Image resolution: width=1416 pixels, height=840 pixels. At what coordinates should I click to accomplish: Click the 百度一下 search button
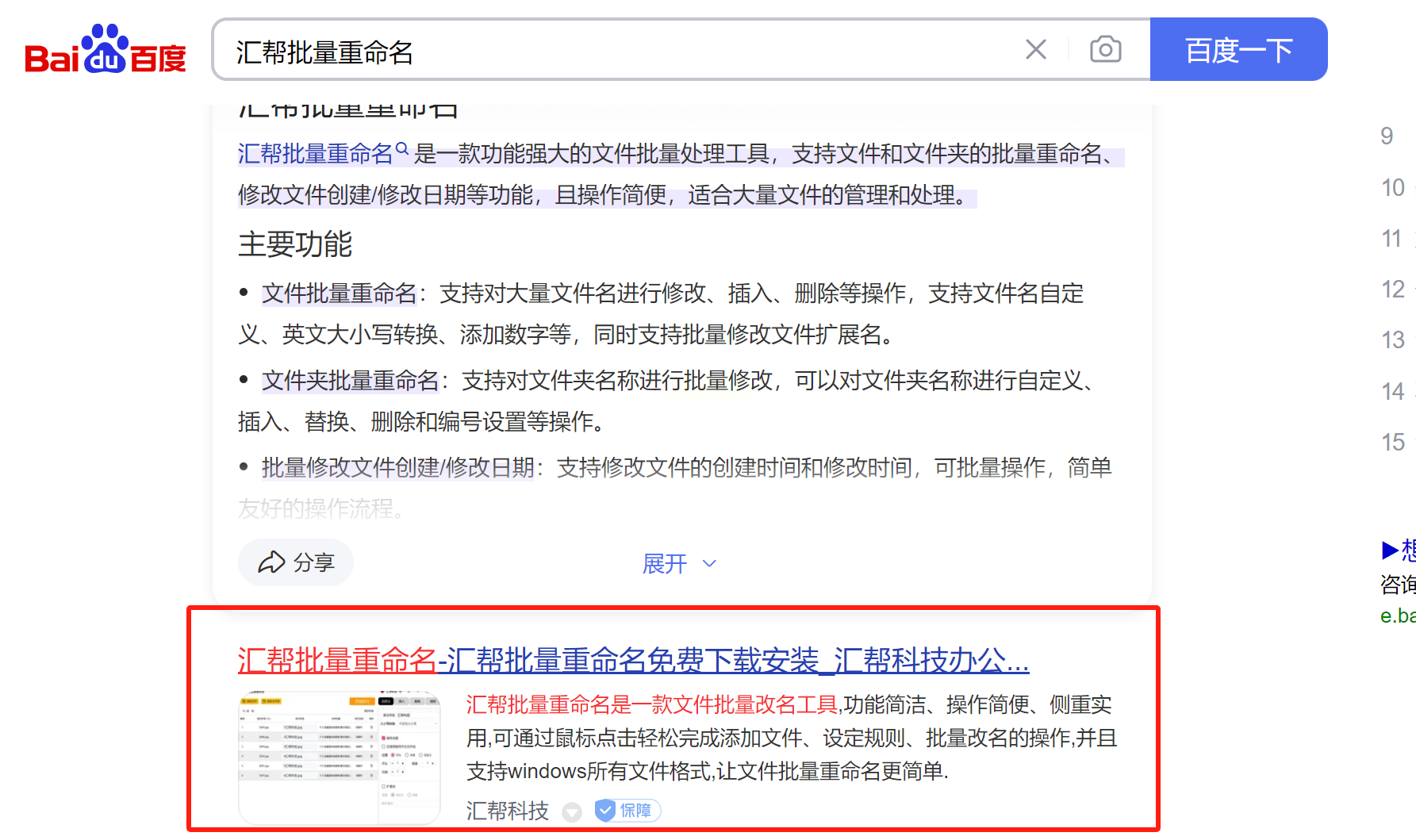pyautogui.click(x=1238, y=49)
